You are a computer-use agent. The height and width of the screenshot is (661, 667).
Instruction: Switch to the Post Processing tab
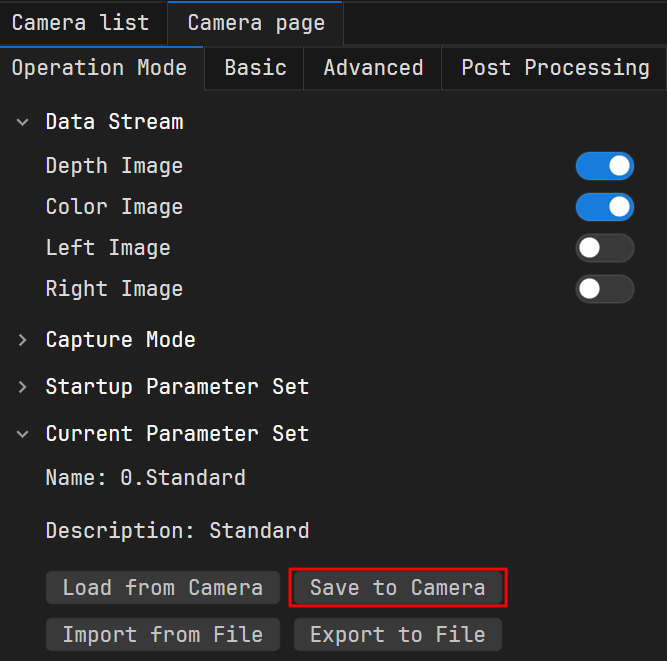[555, 68]
